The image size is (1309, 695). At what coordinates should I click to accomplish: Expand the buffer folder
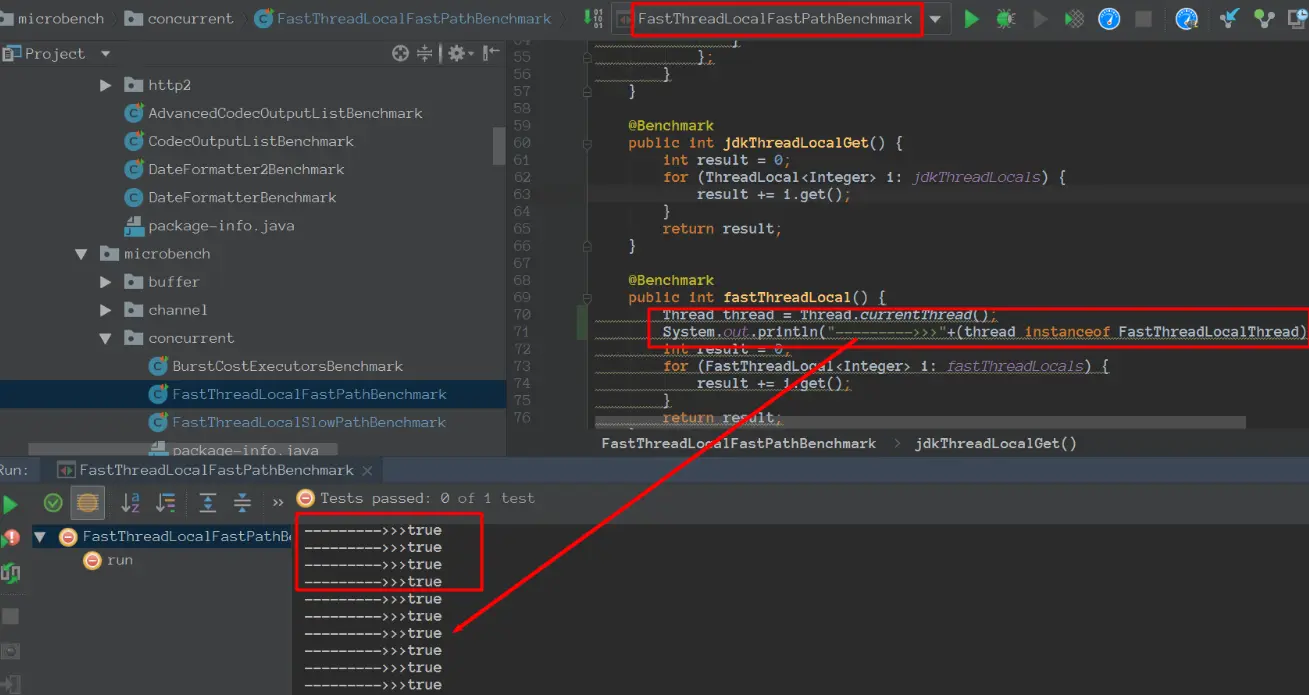(x=106, y=282)
